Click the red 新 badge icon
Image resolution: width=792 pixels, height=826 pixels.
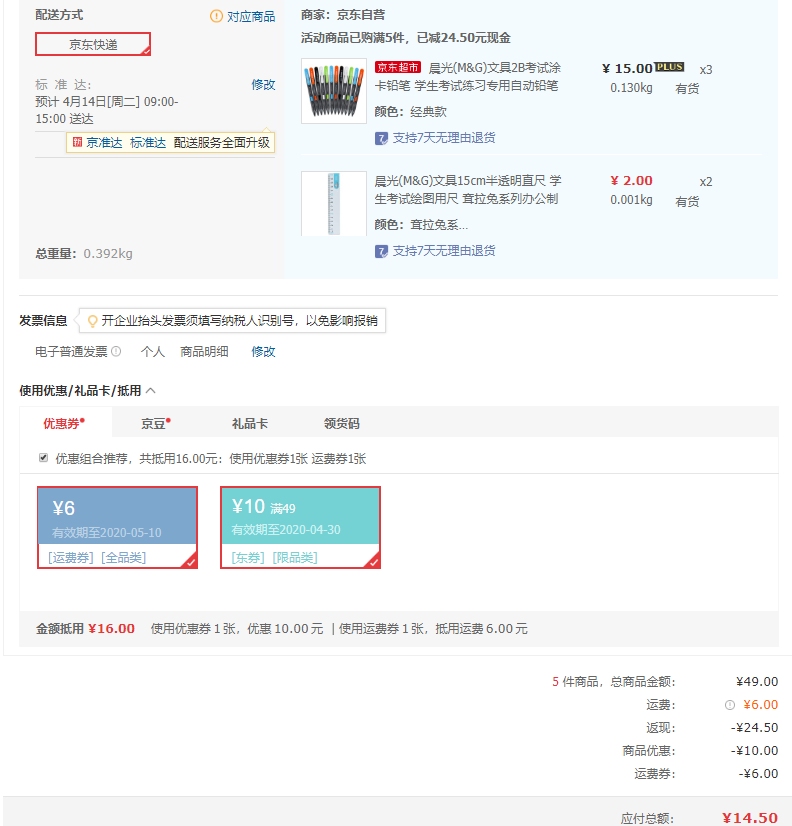tap(77, 142)
